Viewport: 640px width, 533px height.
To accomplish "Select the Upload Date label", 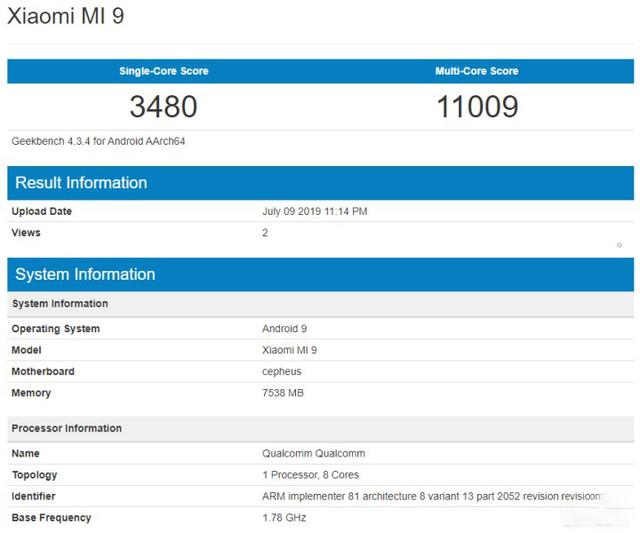I will 42,211.
